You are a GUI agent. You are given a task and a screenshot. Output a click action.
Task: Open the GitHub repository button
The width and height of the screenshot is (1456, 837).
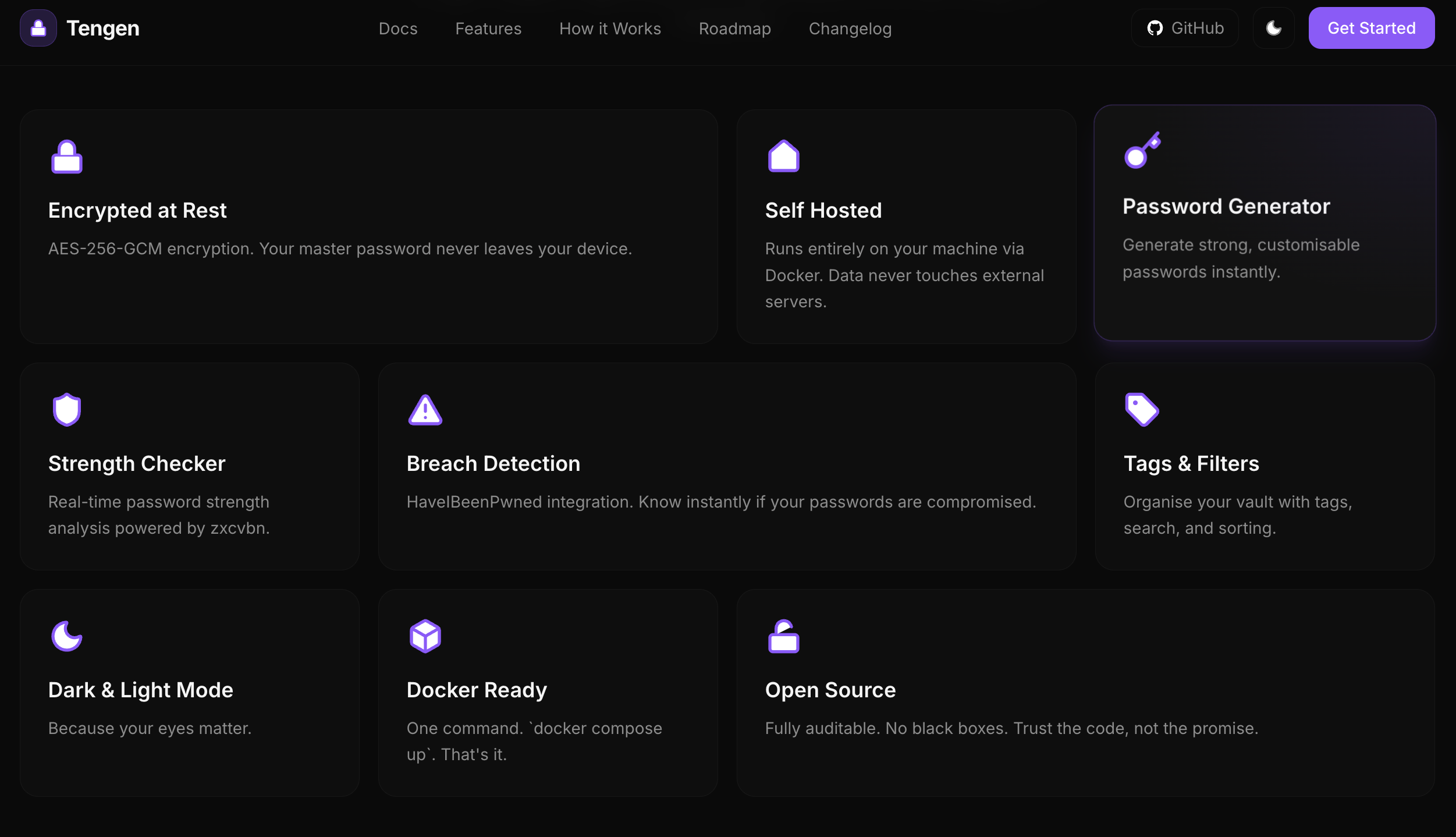1185,28
